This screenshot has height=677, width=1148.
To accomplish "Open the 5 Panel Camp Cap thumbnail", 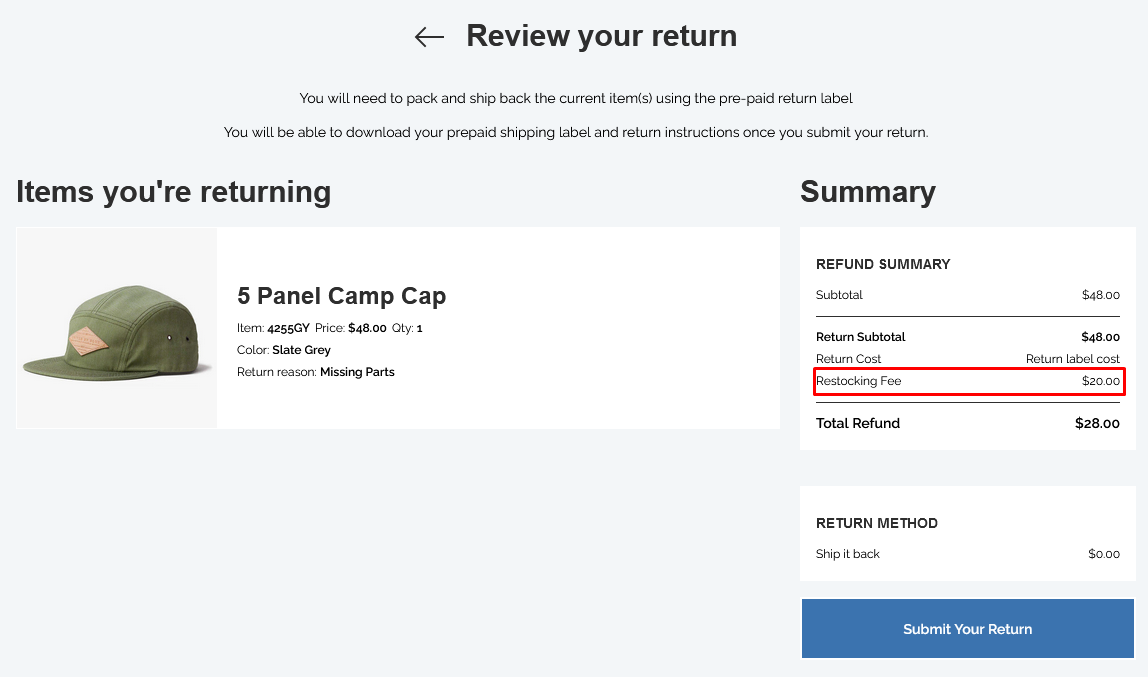I will [x=117, y=328].
